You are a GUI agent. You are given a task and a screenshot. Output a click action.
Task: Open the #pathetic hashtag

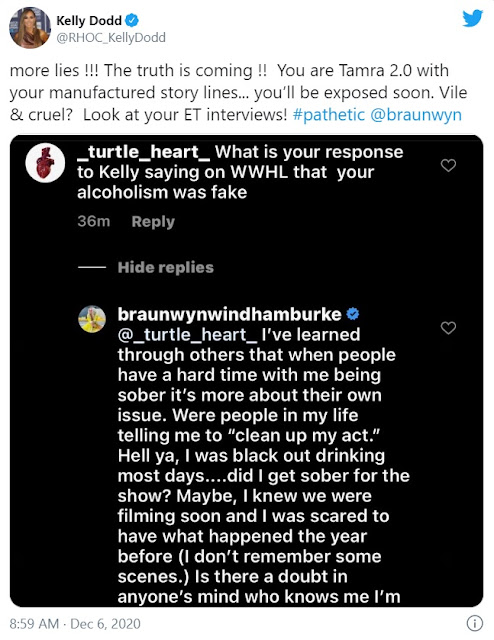(329, 115)
